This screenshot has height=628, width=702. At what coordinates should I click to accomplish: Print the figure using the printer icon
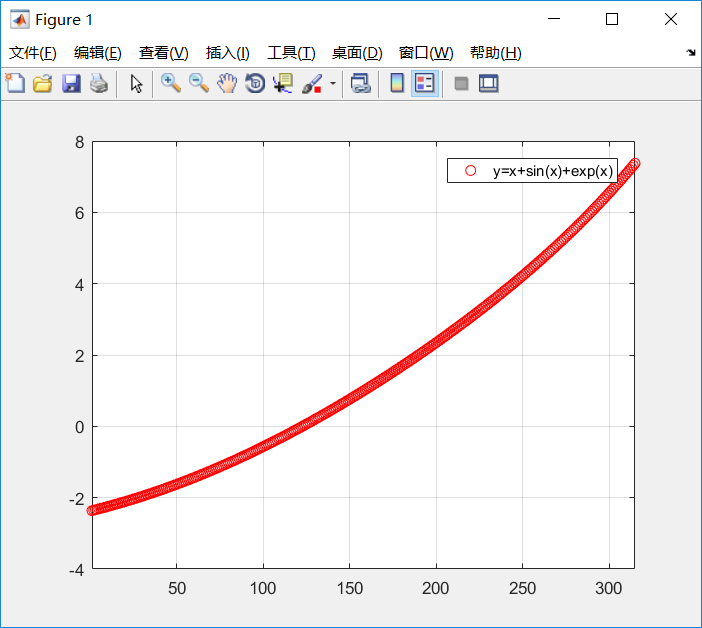99,83
